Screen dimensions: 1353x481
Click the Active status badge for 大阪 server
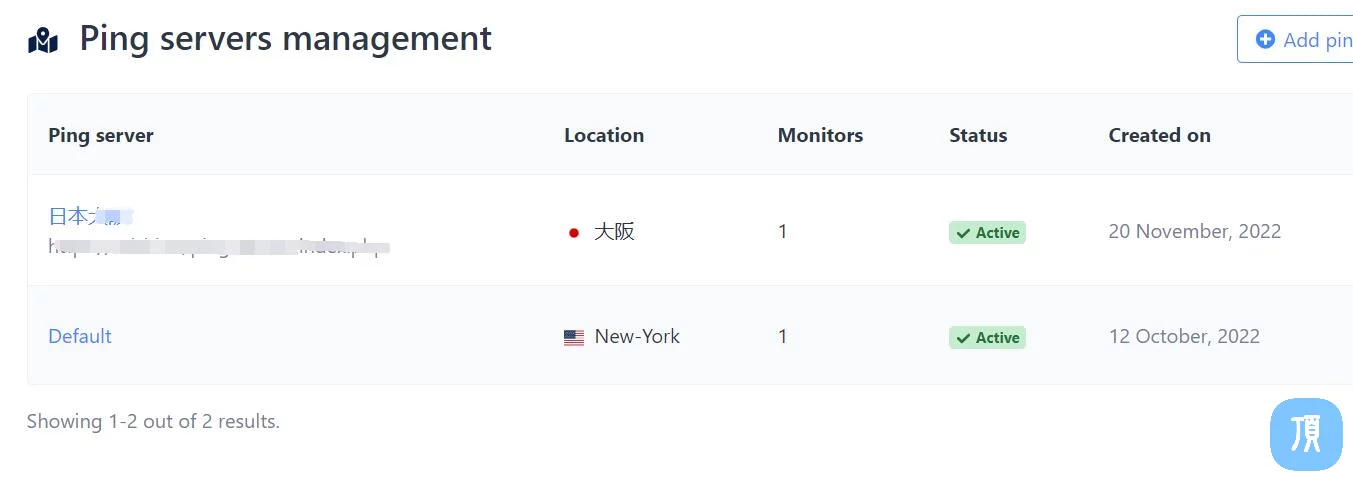[x=987, y=233]
